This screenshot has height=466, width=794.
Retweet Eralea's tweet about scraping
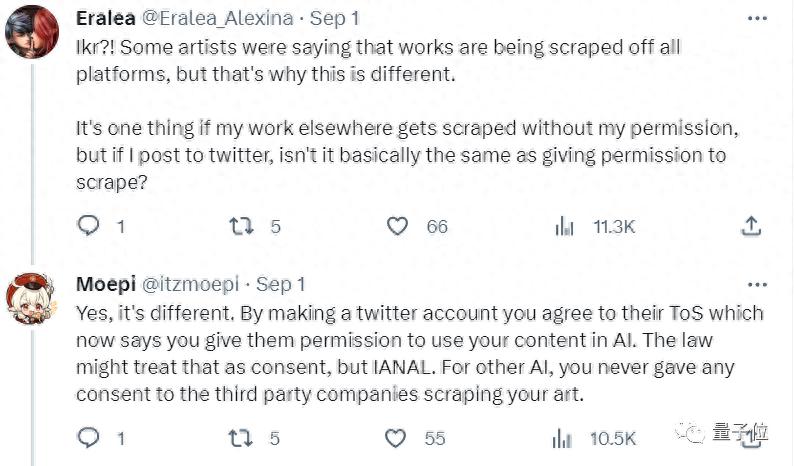tap(240, 227)
